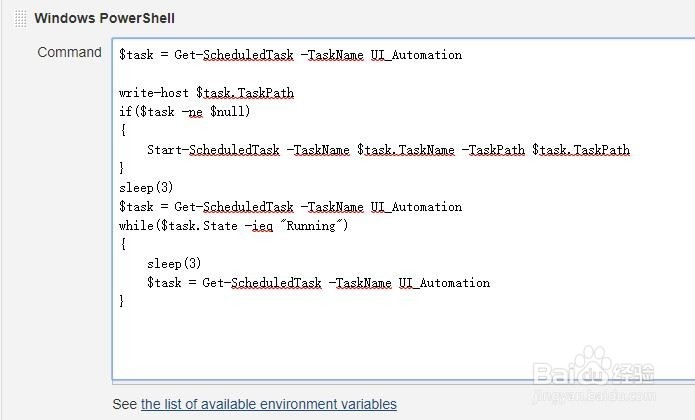Click the Command field label

[x=70, y=52]
